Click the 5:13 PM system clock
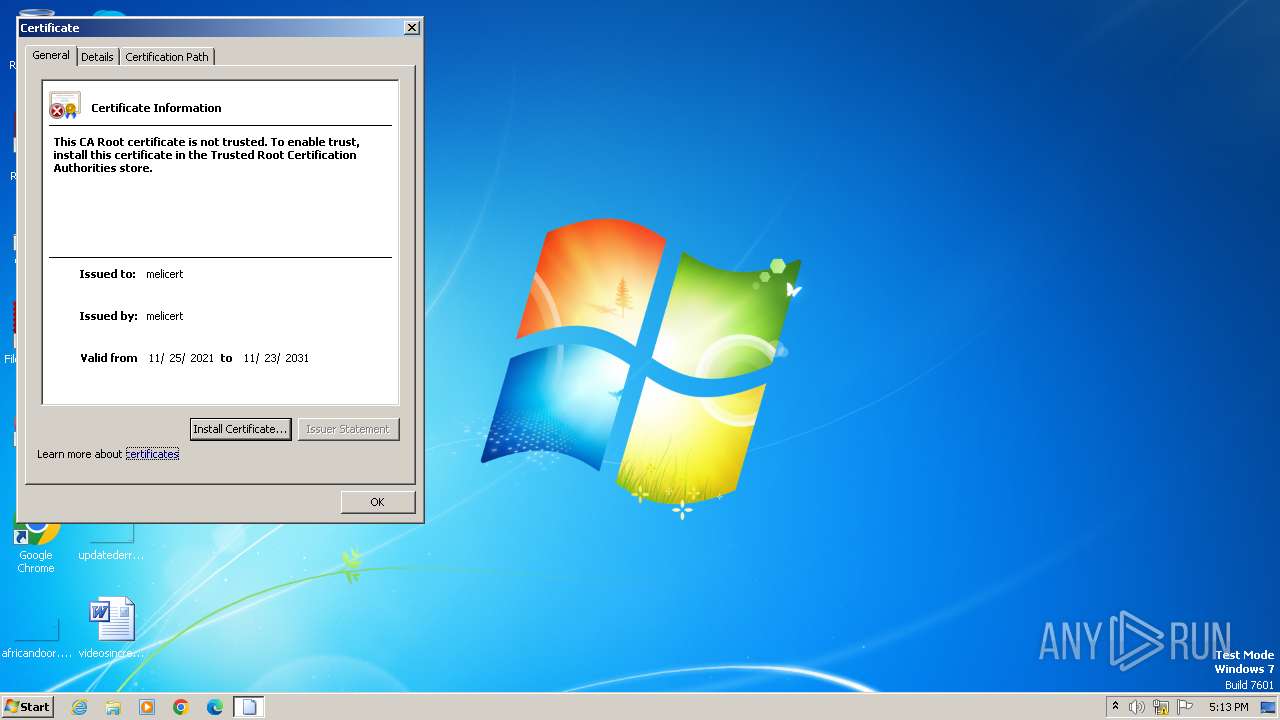1280x720 pixels. [x=1228, y=707]
